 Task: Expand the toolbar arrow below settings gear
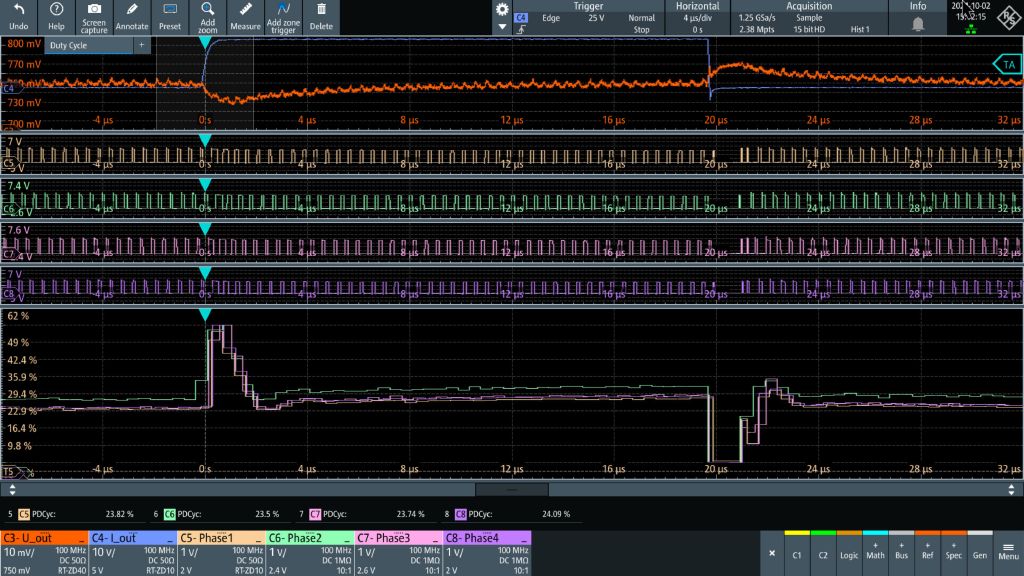502,30
